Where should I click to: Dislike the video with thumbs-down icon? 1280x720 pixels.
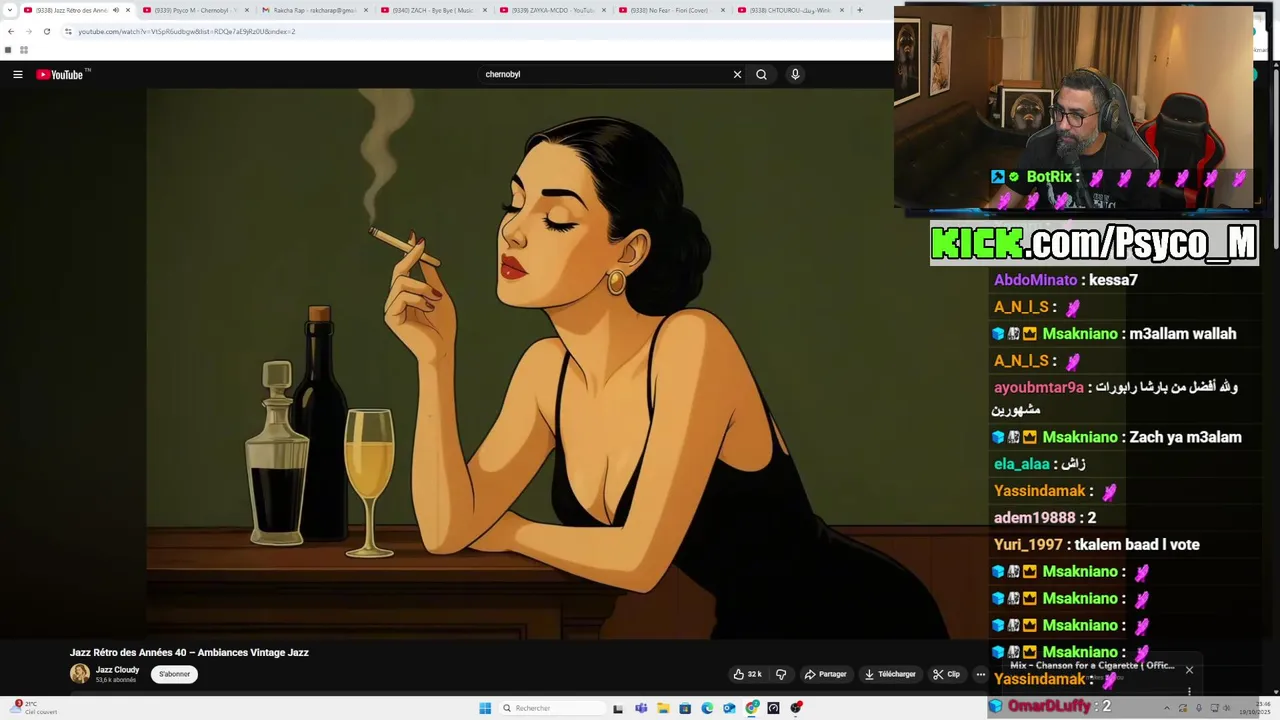(781, 674)
